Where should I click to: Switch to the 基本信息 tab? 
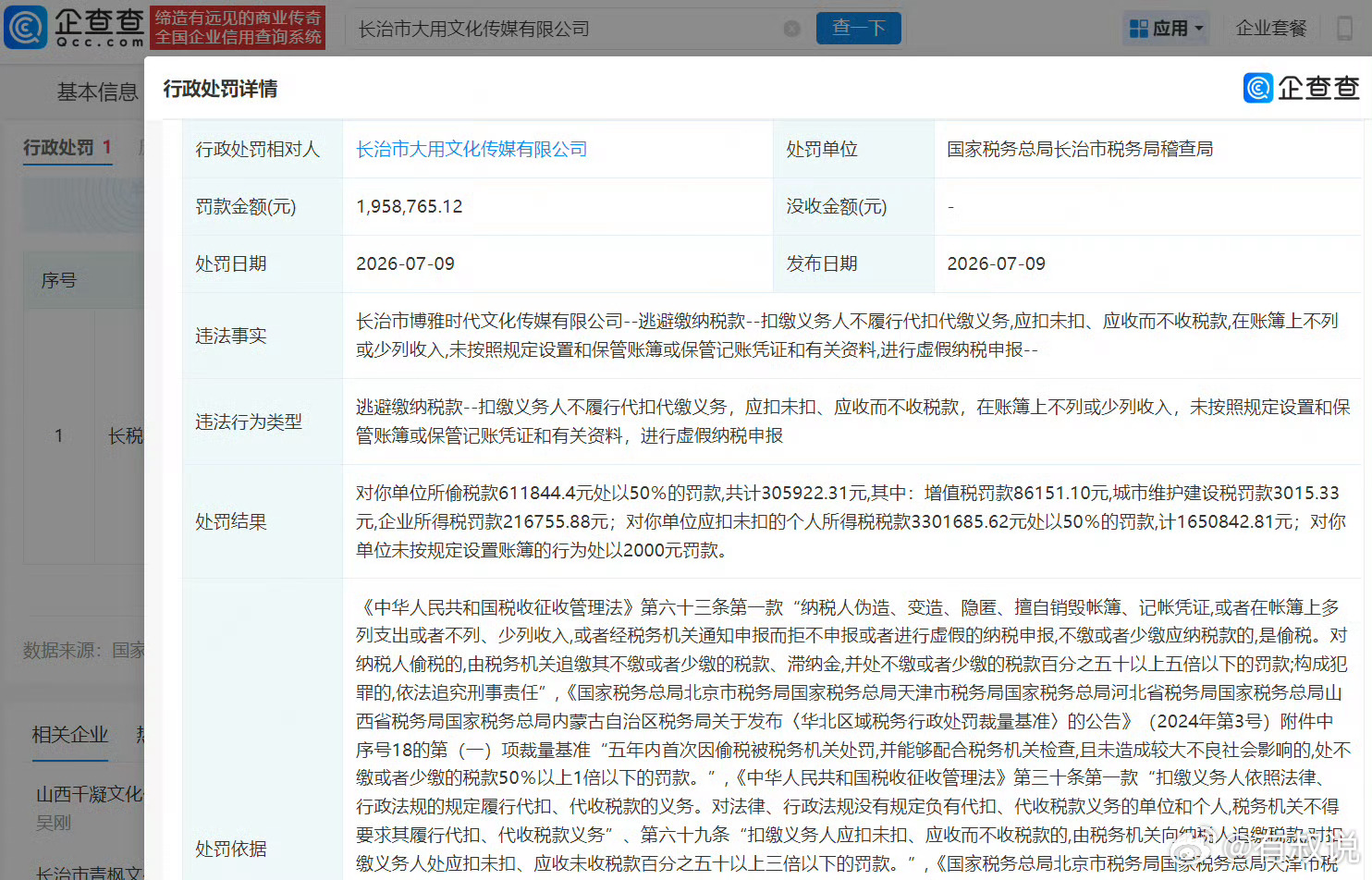97,92
